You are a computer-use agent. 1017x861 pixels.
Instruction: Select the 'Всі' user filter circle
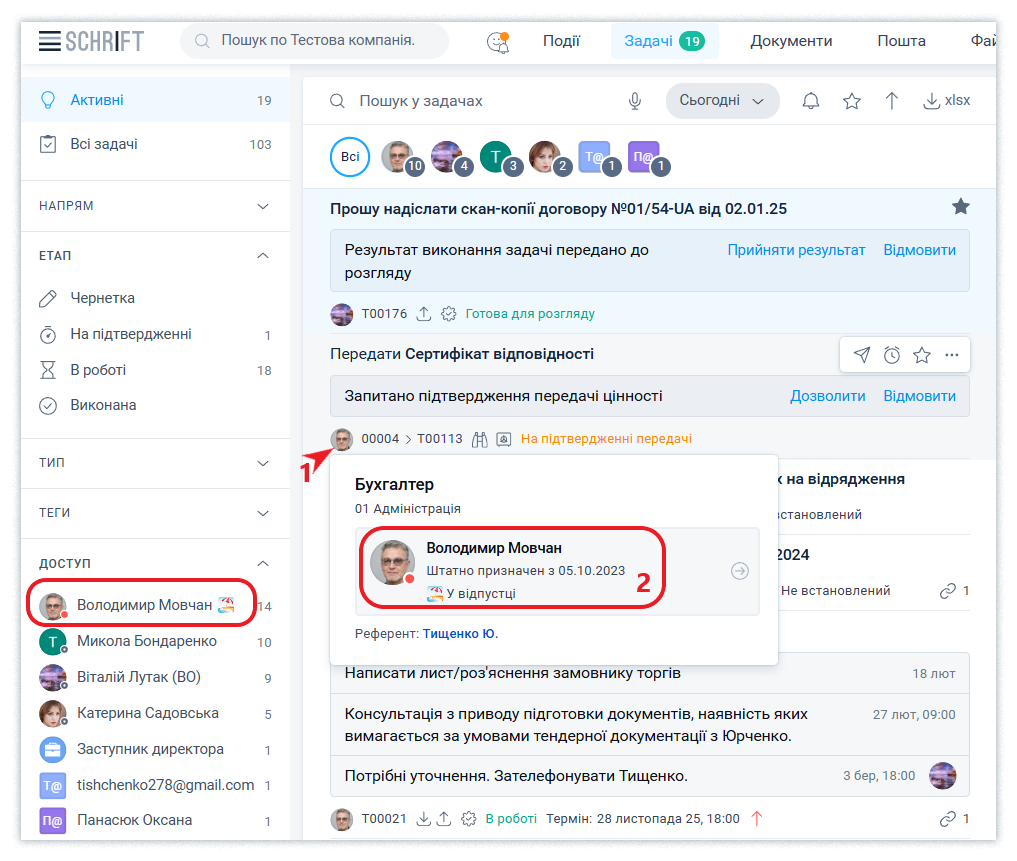click(350, 157)
